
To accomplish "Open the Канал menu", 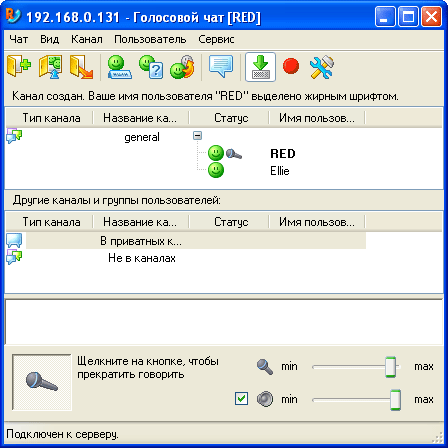I will tap(87, 39).
